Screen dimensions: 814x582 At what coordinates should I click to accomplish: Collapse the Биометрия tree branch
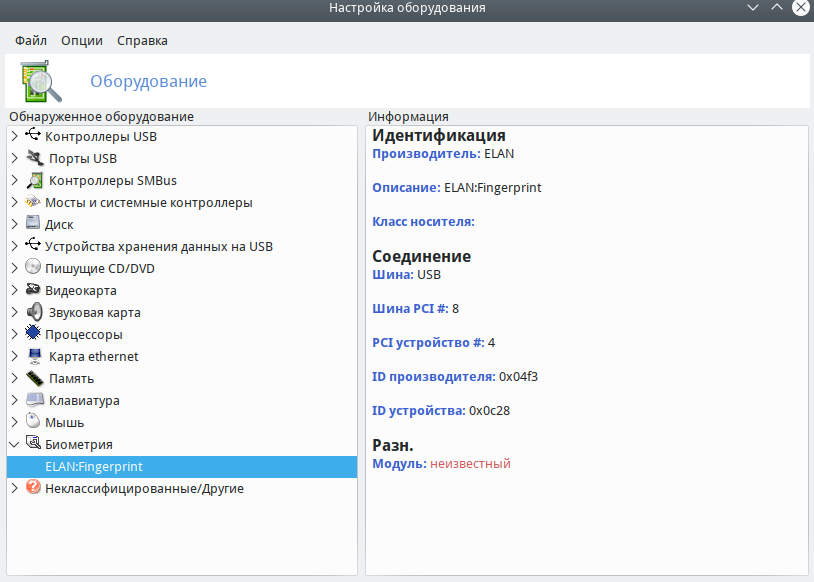(14, 444)
